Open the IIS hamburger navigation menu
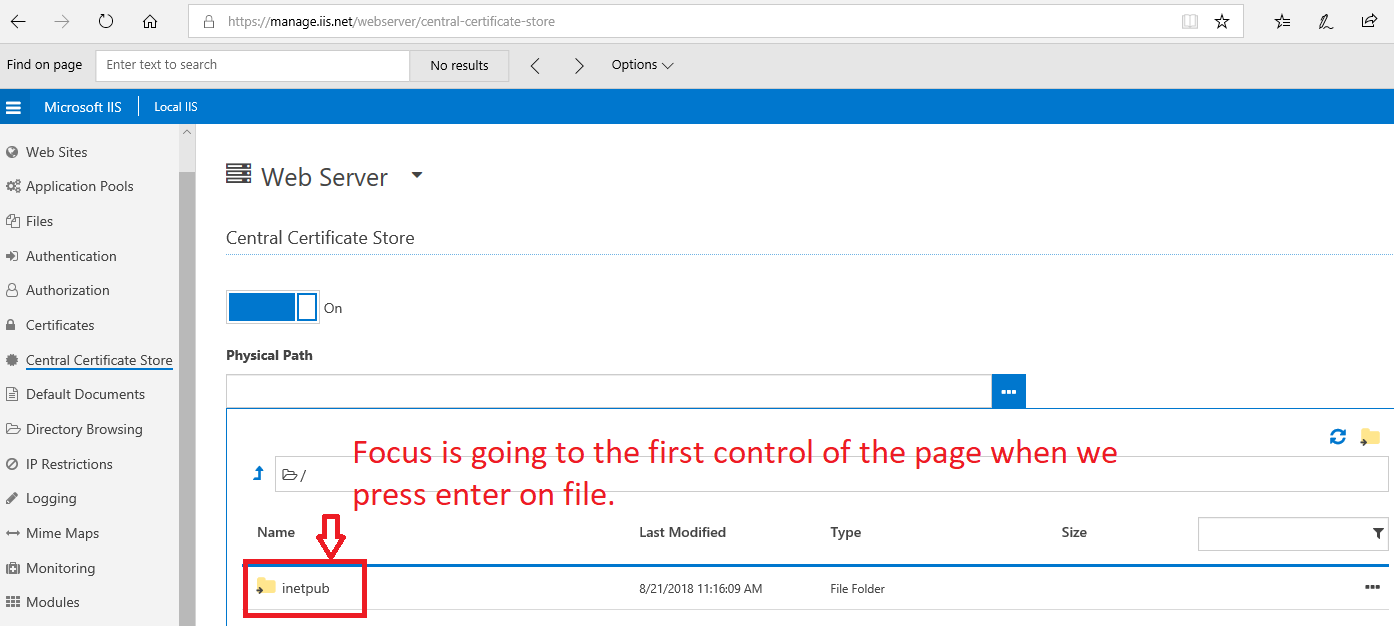 pyautogui.click(x=14, y=106)
